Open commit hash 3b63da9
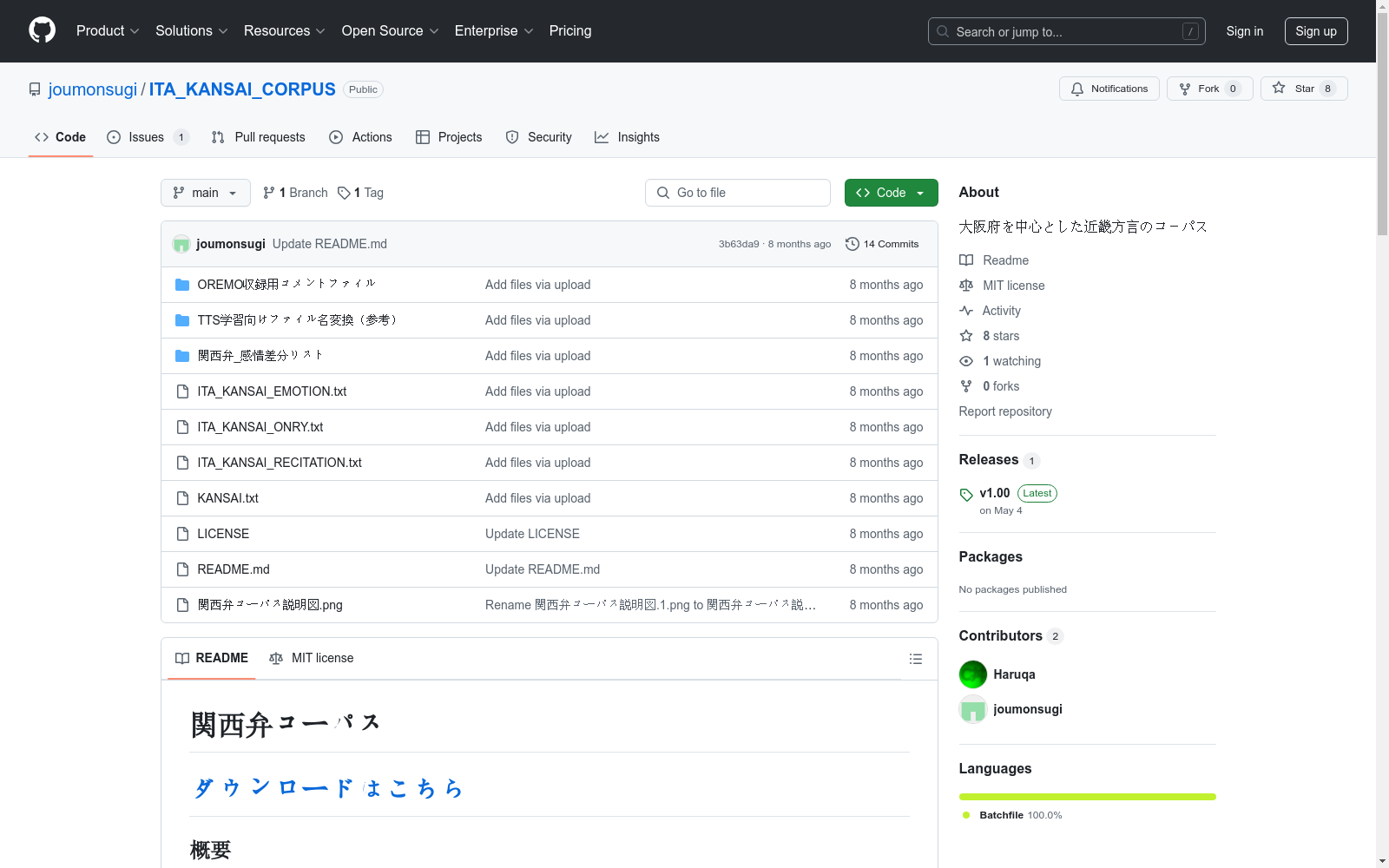 point(739,244)
